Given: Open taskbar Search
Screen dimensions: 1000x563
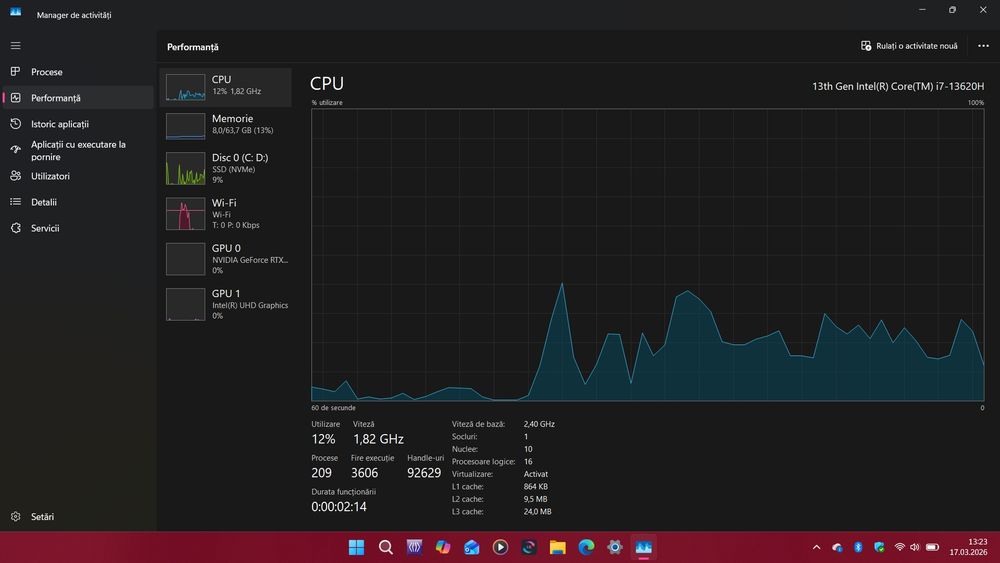Looking at the screenshot, I should click(385, 547).
